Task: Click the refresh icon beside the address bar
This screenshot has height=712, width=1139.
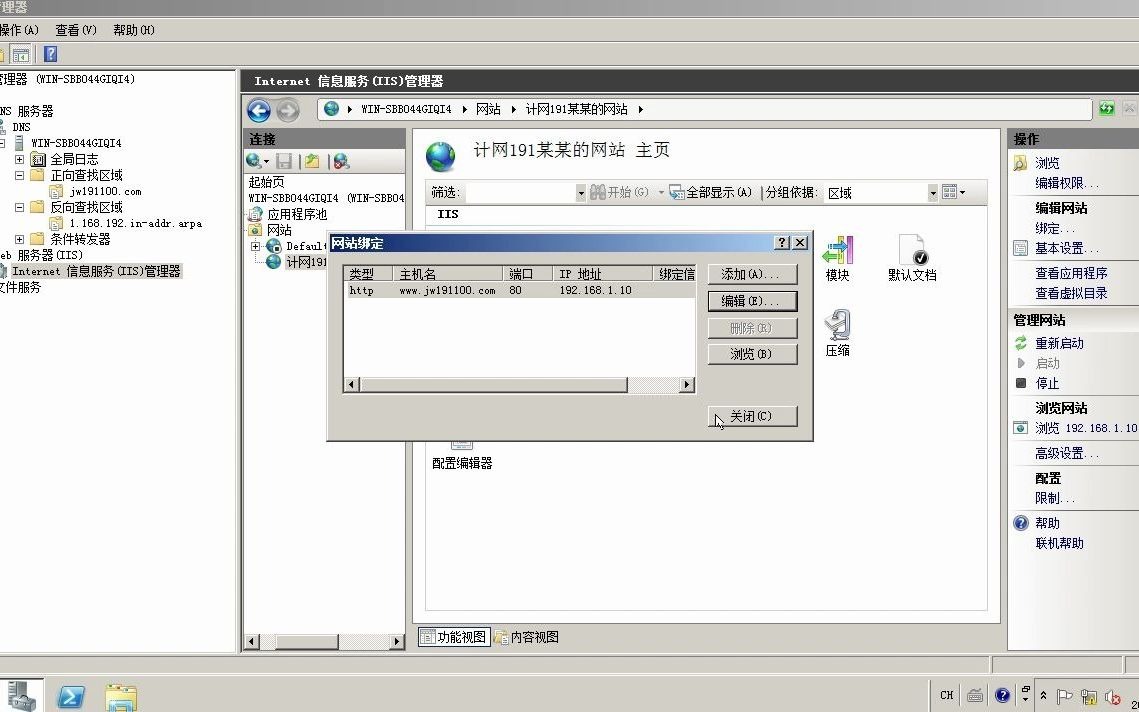Action: click(1106, 109)
